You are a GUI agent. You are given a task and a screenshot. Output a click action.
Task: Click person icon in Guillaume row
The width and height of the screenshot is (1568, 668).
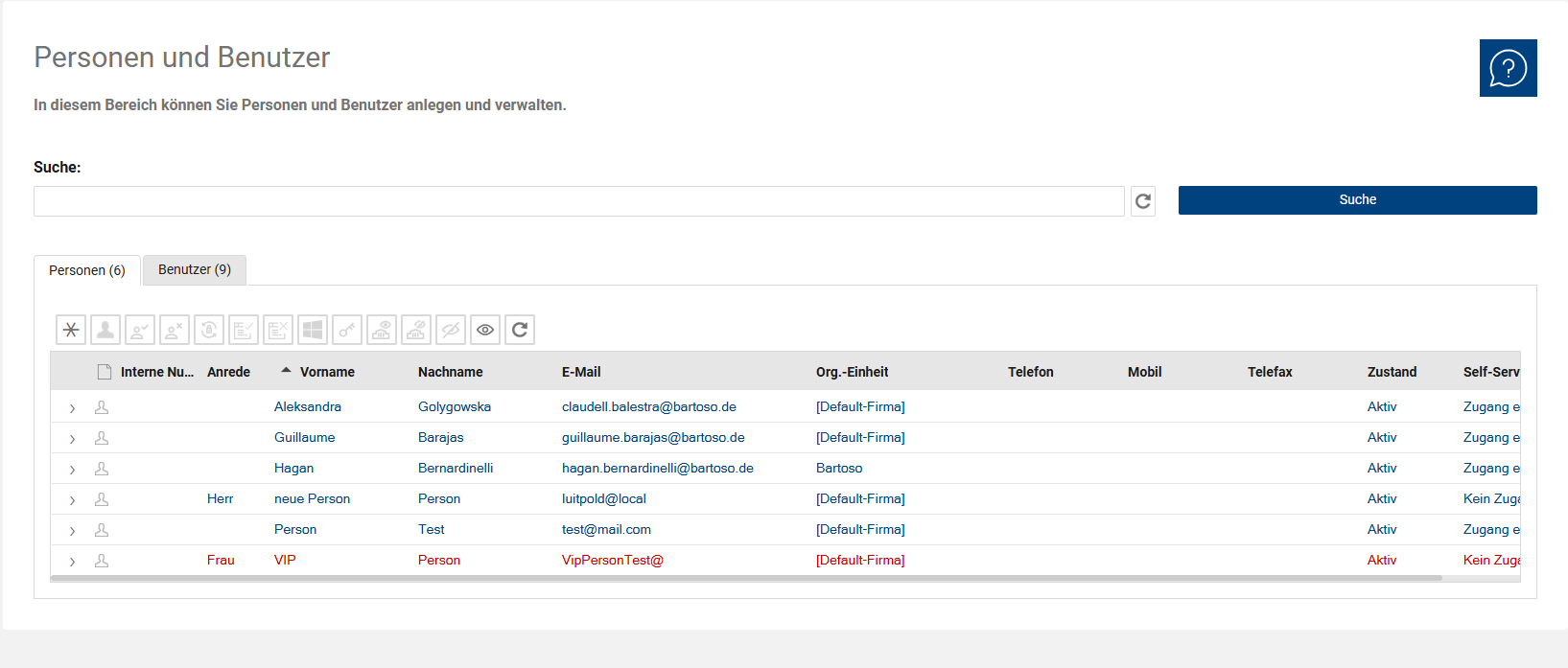pos(102,438)
